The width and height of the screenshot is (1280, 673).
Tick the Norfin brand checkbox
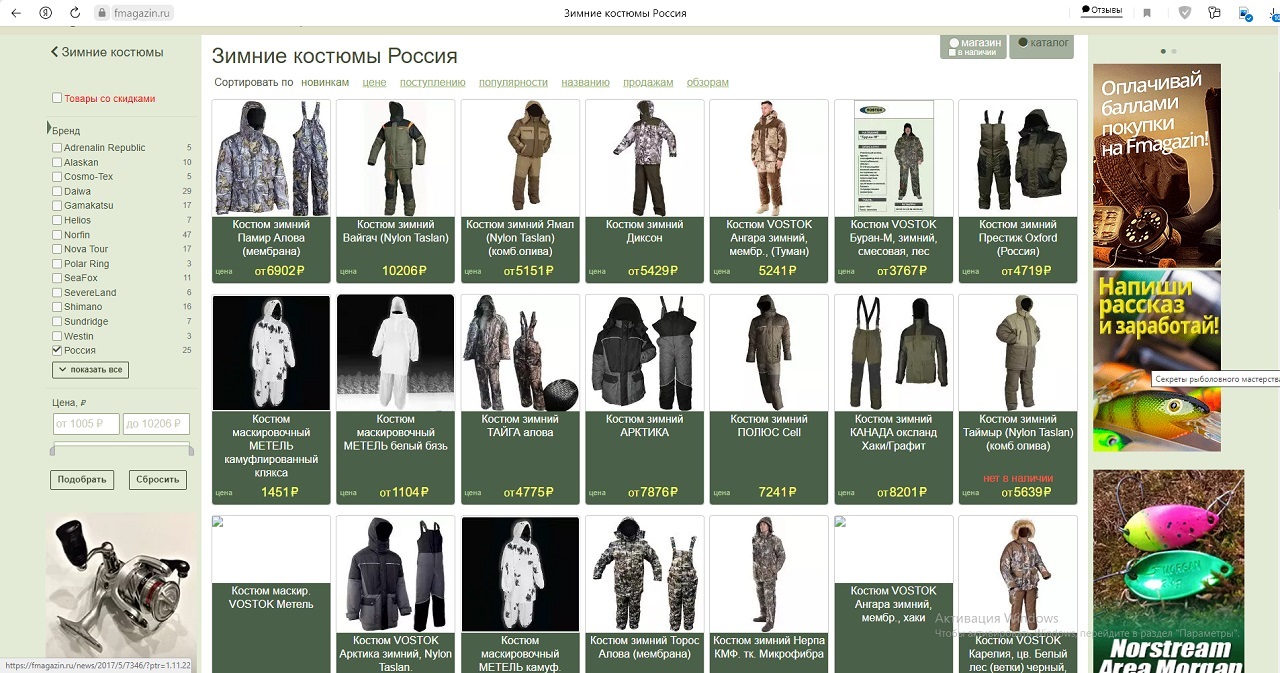click(57, 235)
